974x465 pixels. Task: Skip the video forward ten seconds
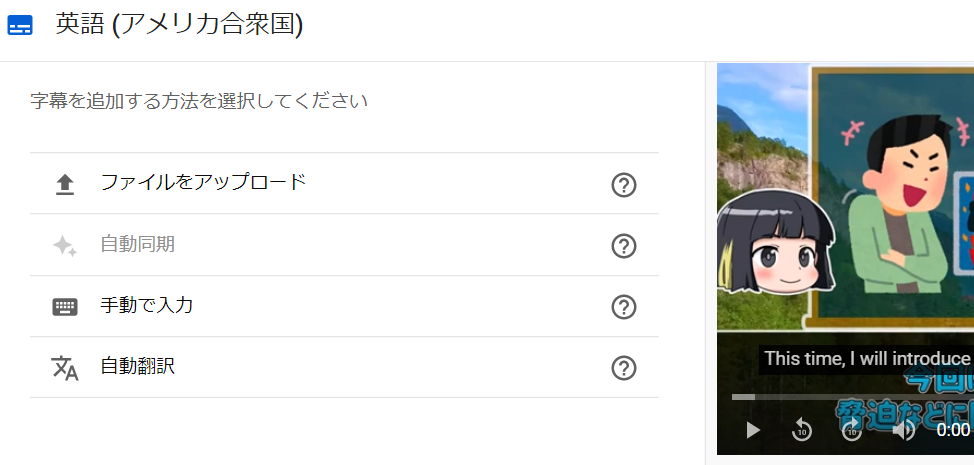[852, 429]
